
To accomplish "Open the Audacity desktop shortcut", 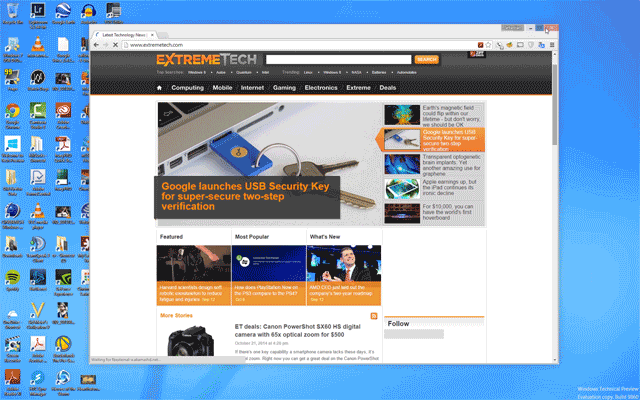I will (89, 13).
